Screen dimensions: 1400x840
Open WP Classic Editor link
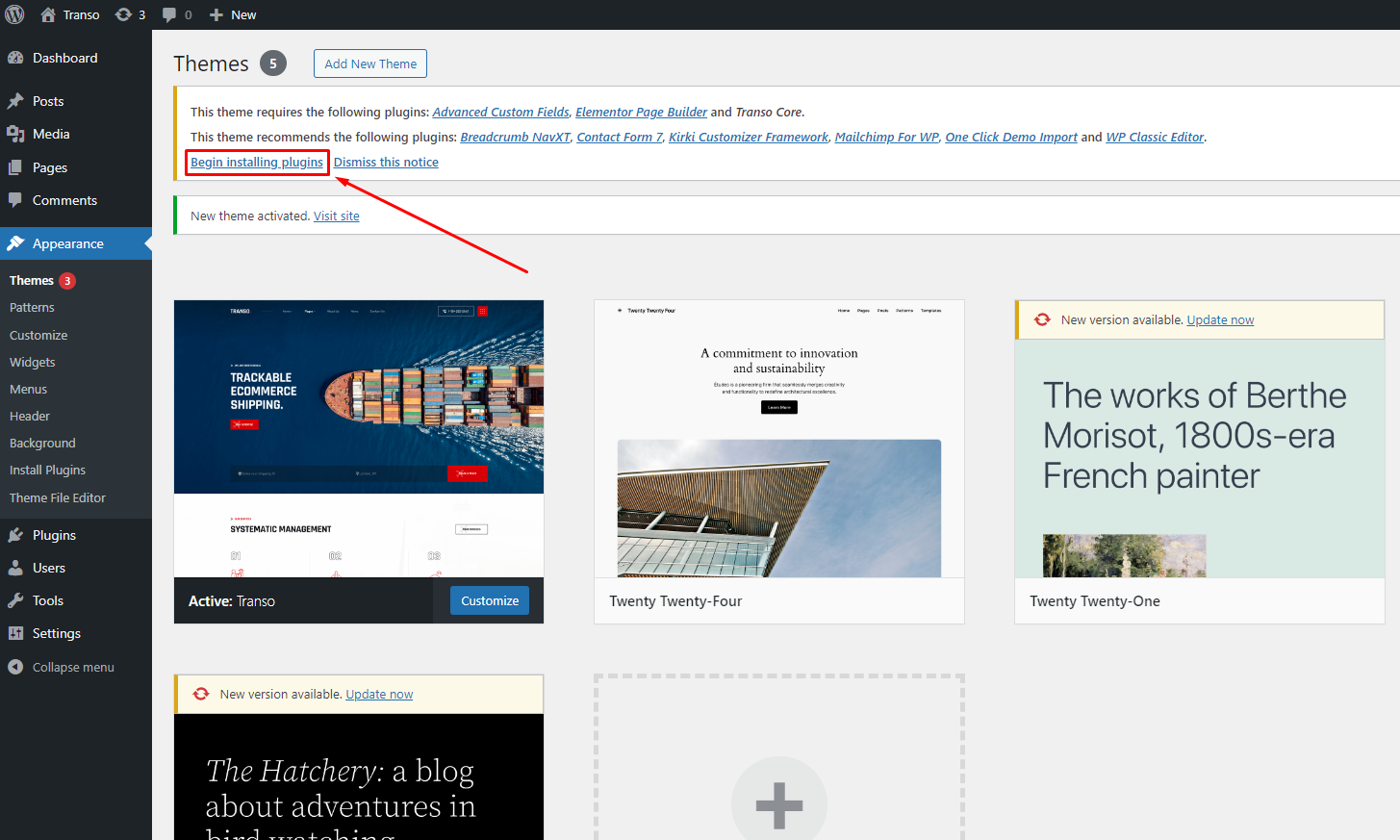[x=1155, y=137]
